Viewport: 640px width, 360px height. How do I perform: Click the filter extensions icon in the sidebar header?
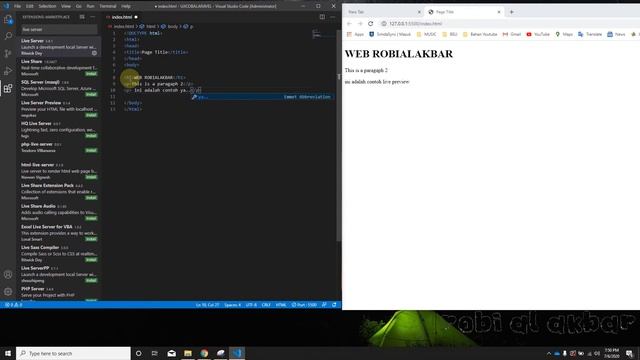click(x=82, y=17)
